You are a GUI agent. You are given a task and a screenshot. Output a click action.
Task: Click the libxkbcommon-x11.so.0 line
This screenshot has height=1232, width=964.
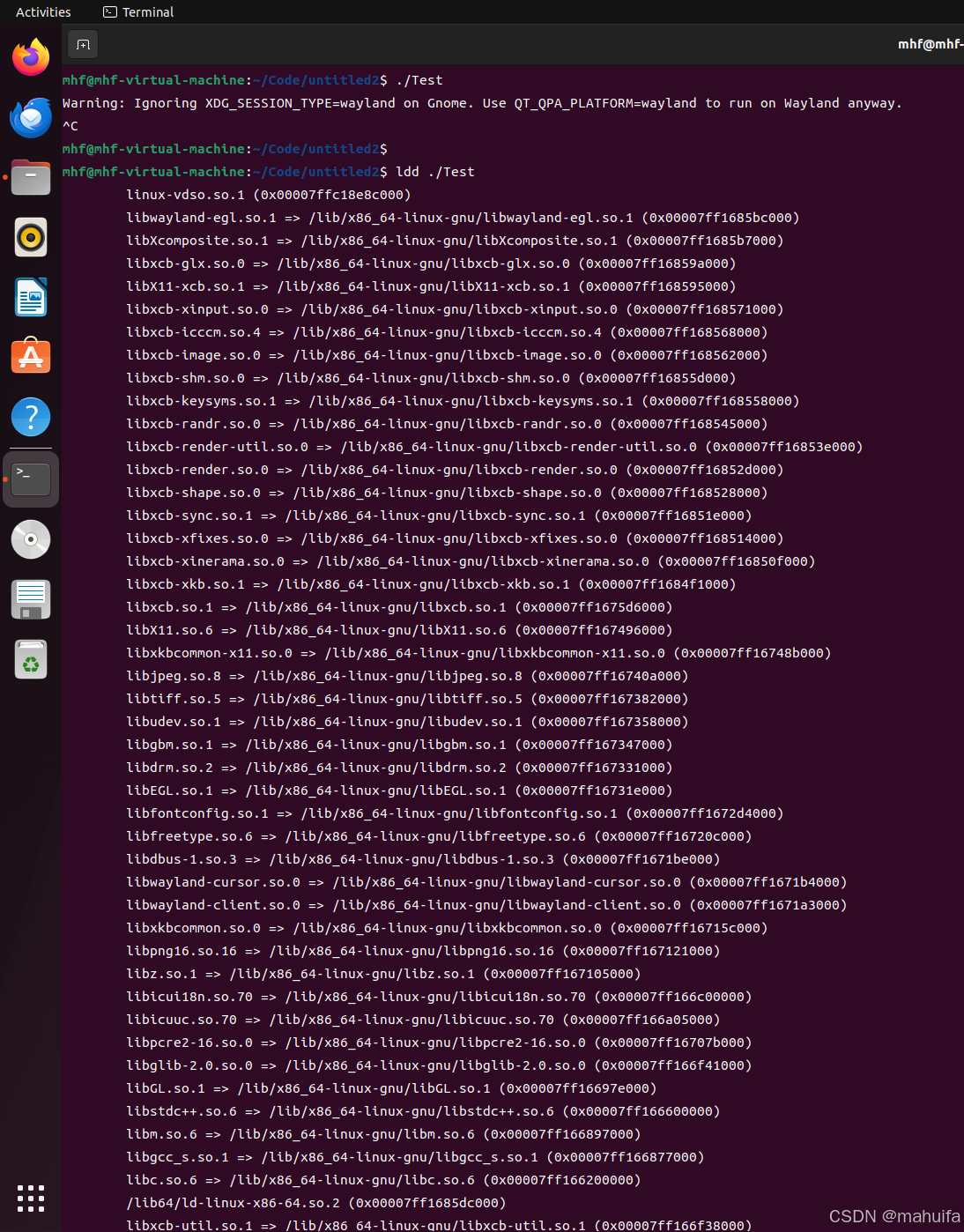pos(478,653)
